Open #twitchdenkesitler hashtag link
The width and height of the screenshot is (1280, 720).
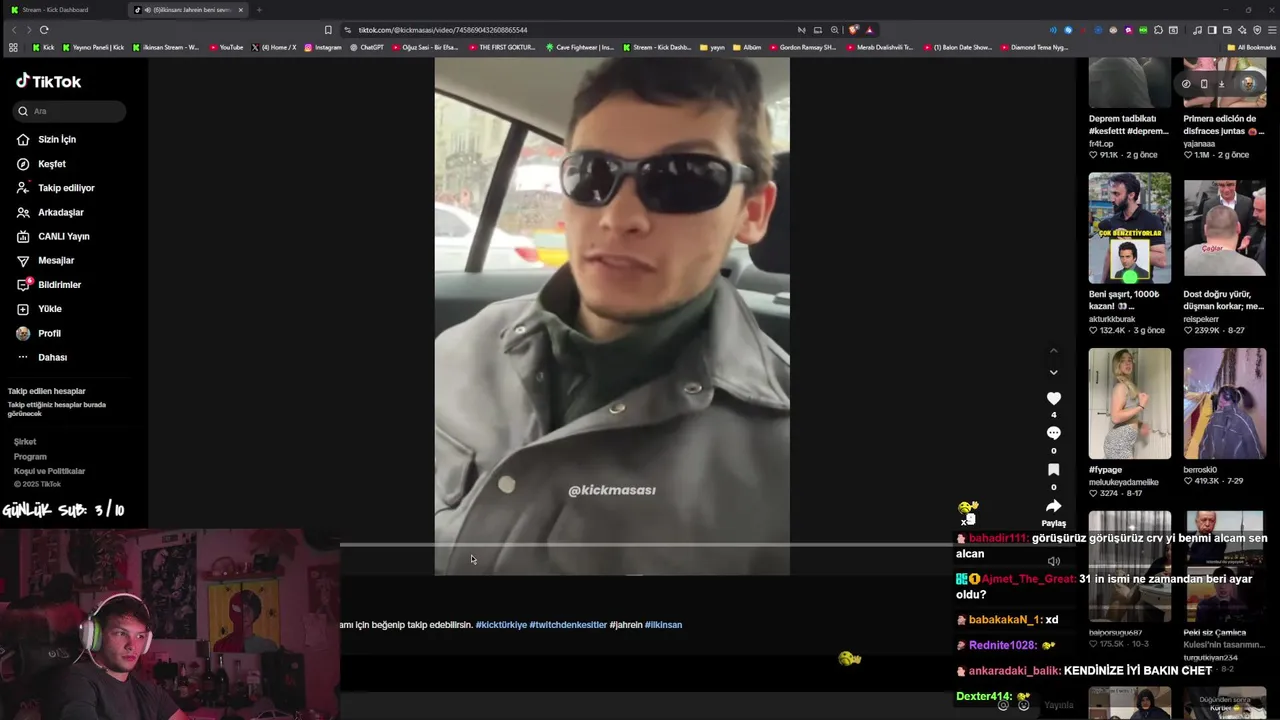pos(568,625)
